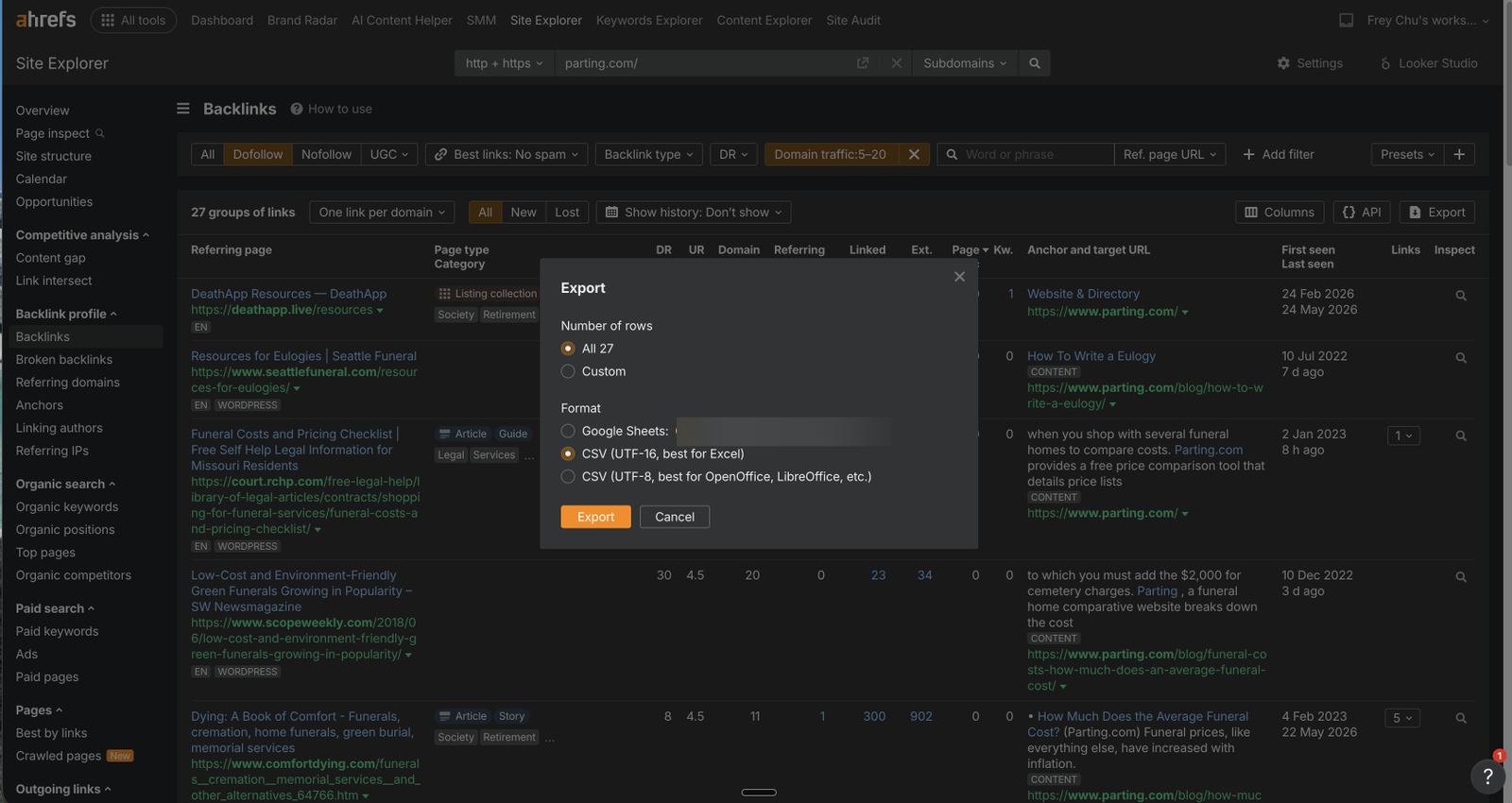The width and height of the screenshot is (1512, 803).
Task: Choose CSV UTF-8 for OpenOffice format
Action: [x=568, y=476]
